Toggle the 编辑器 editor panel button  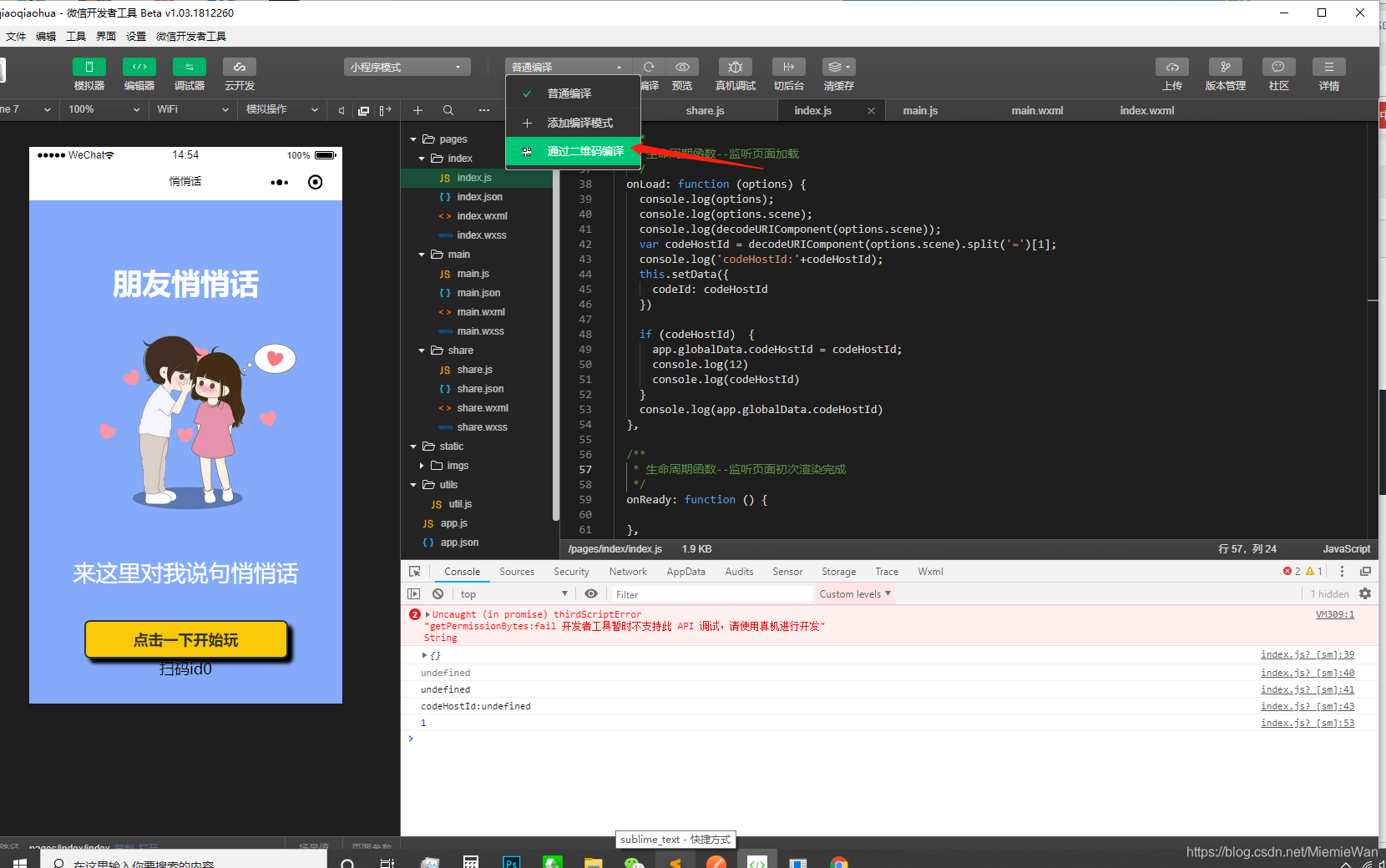coord(139,67)
